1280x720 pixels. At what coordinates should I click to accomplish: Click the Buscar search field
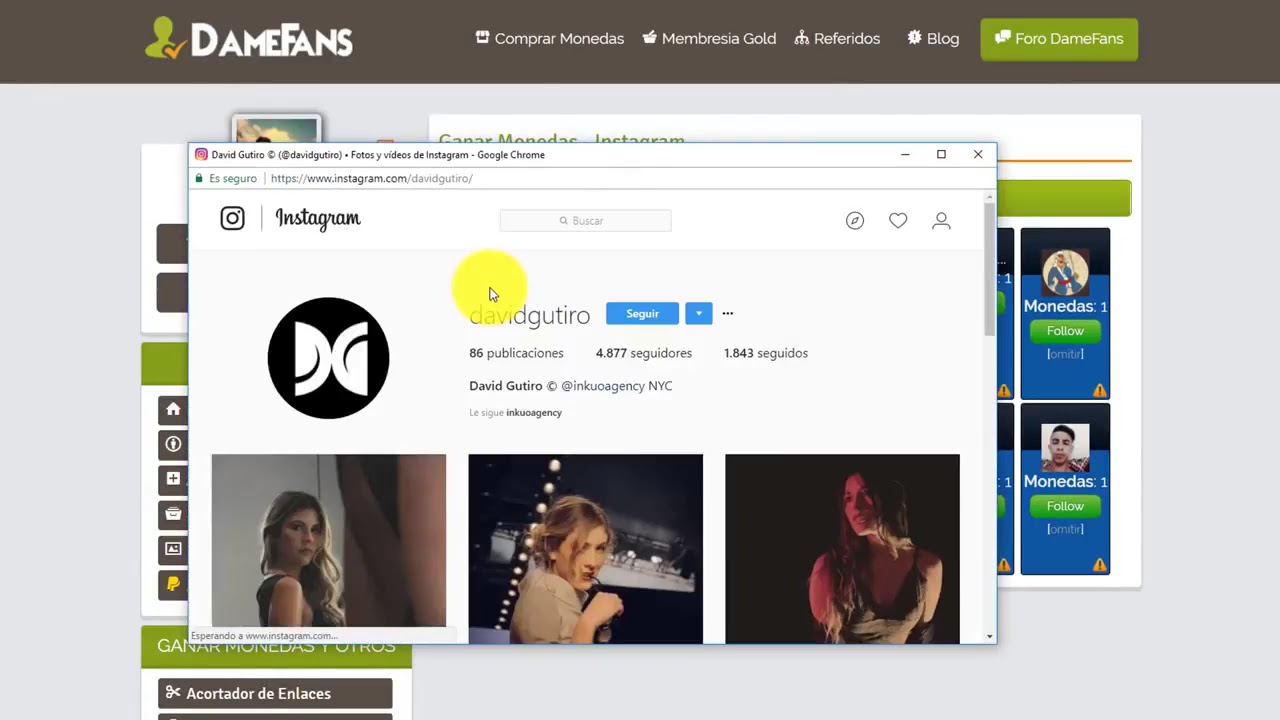pyautogui.click(x=585, y=220)
